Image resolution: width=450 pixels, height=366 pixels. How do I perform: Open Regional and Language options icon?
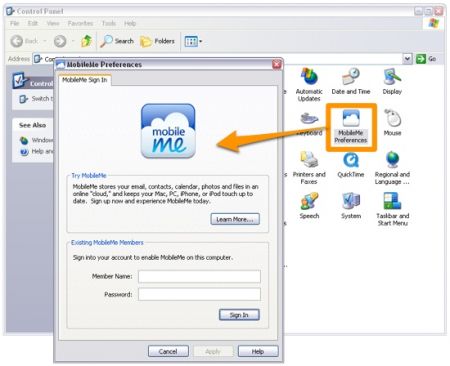[x=392, y=168]
